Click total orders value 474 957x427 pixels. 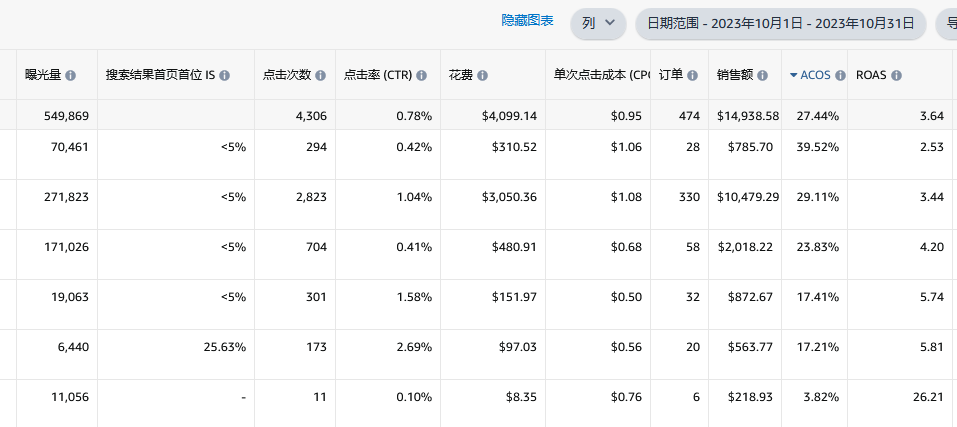point(690,115)
